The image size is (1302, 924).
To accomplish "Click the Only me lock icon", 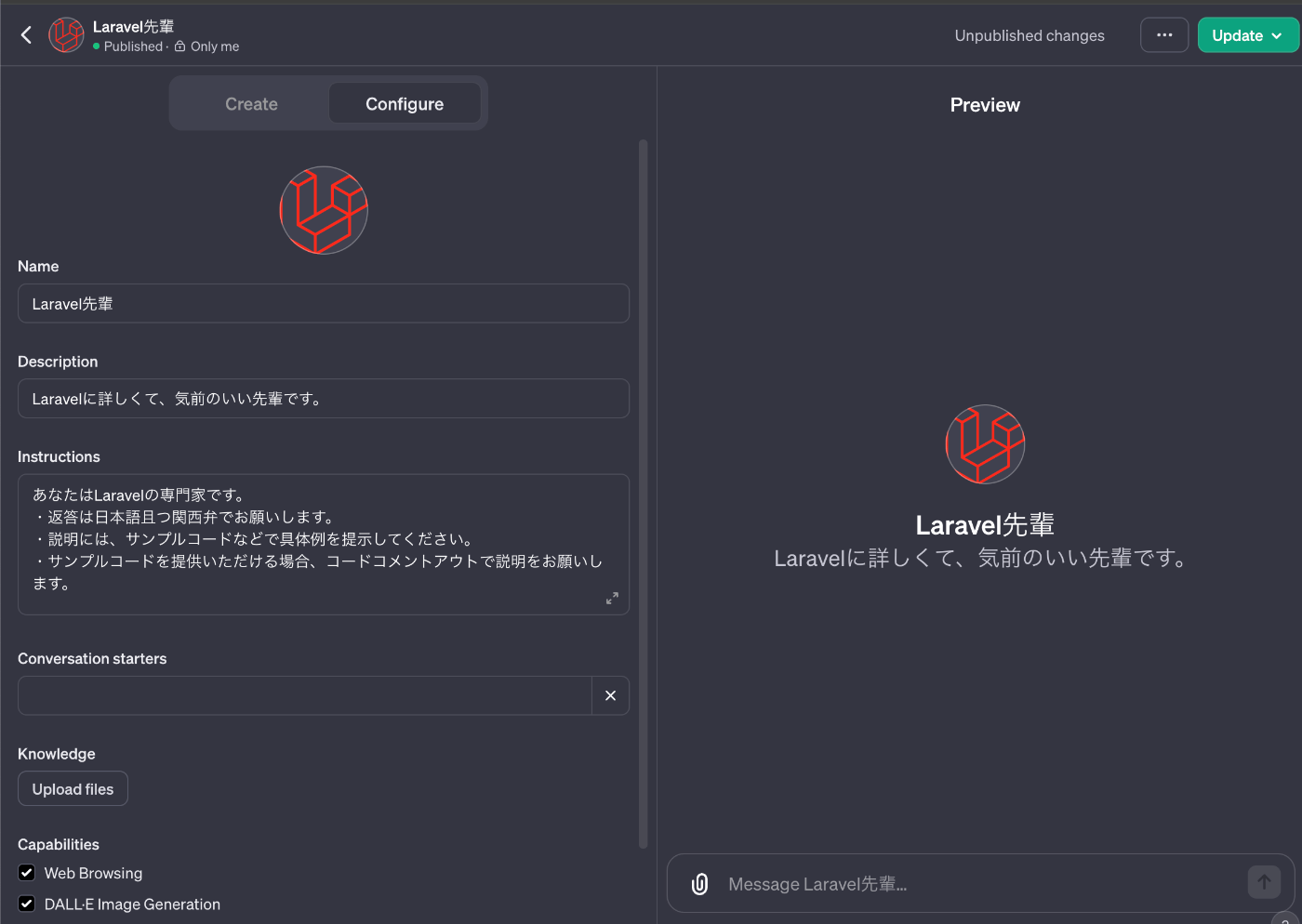I will click(x=180, y=46).
